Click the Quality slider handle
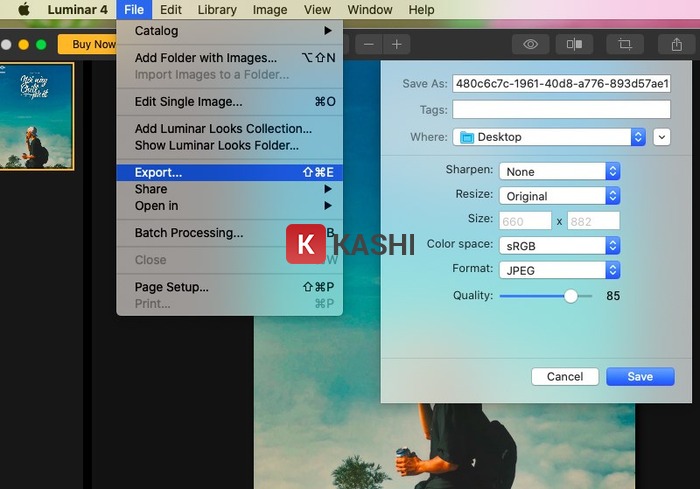 tap(570, 296)
